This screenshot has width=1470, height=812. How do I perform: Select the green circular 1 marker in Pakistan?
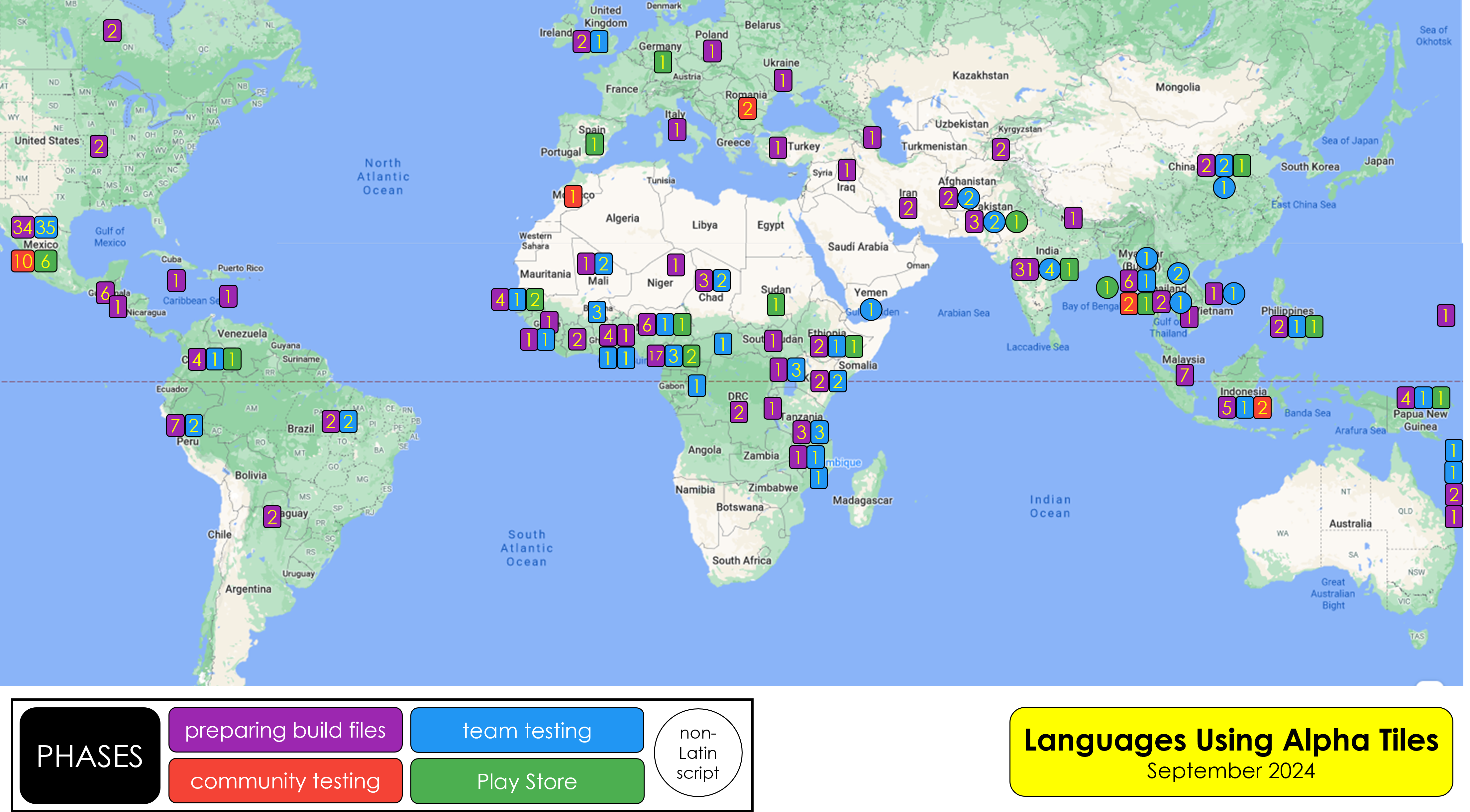tap(1016, 222)
